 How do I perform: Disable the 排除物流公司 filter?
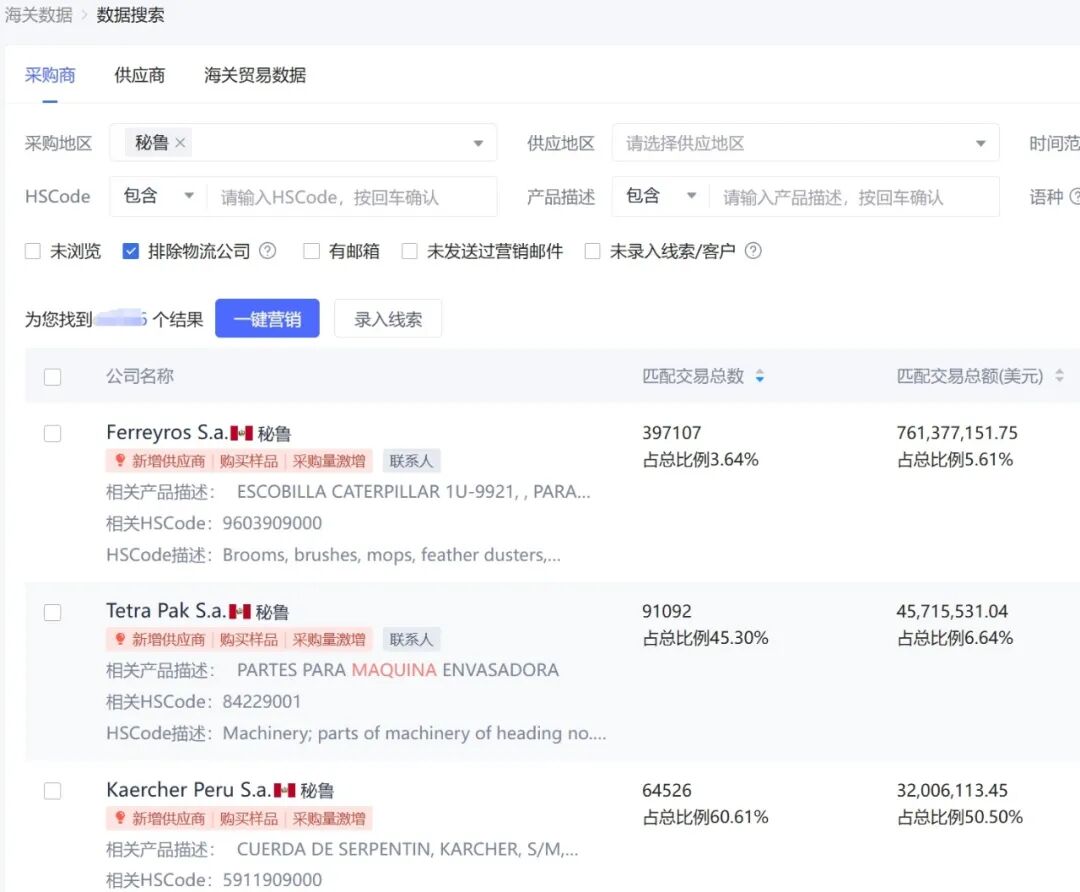pos(131,251)
